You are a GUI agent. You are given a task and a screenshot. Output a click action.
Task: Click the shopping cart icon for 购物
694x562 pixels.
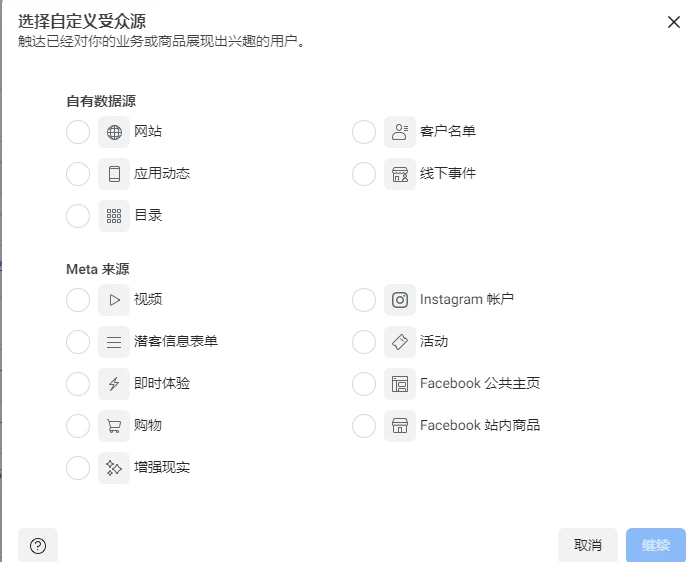point(114,426)
